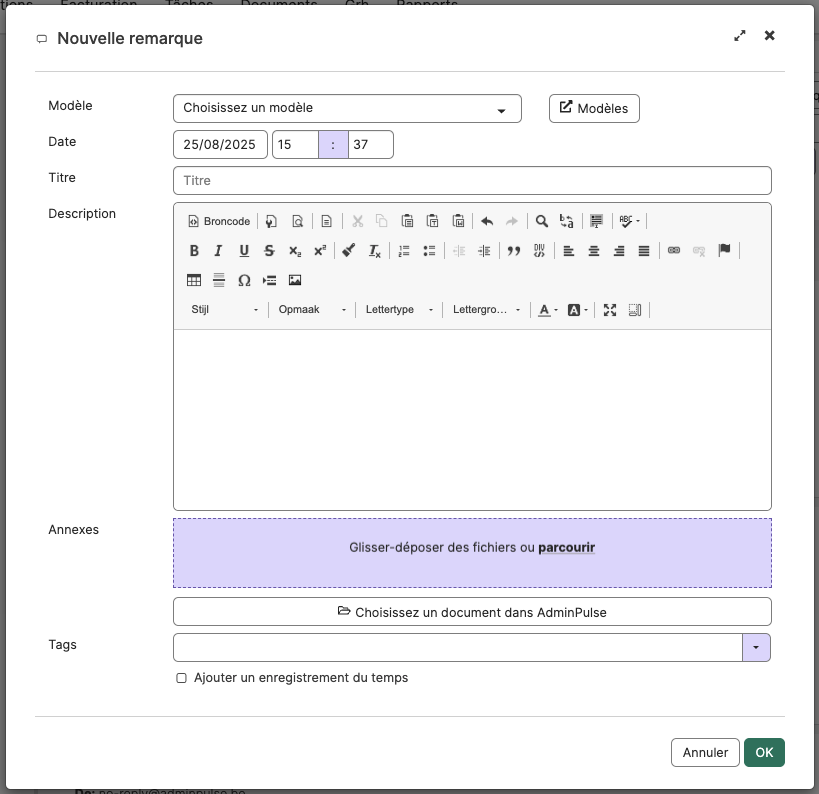This screenshot has height=794, width=819.
Task: Expand the Tags dropdown arrow
Action: coord(756,648)
